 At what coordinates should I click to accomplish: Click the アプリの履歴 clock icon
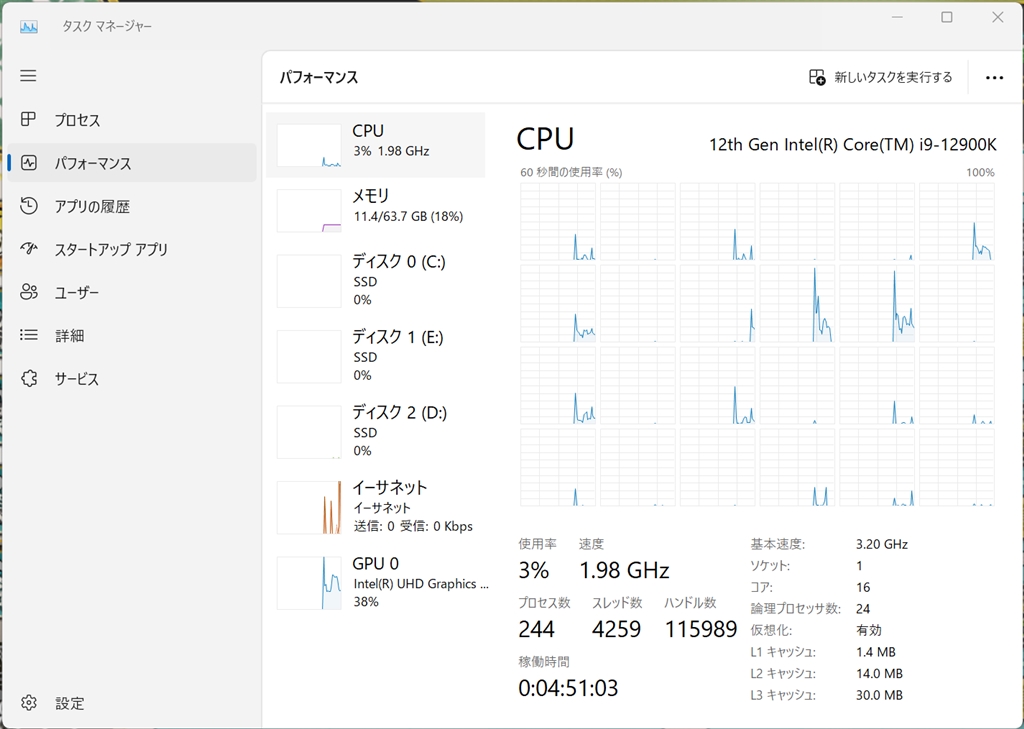28,206
